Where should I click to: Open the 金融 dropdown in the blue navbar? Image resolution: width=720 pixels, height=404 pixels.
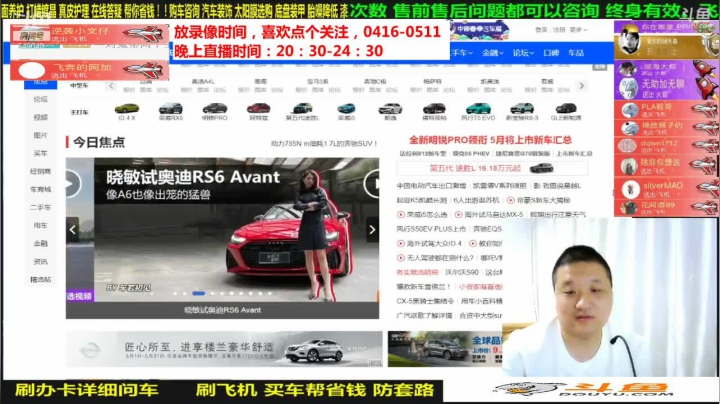coord(492,53)
